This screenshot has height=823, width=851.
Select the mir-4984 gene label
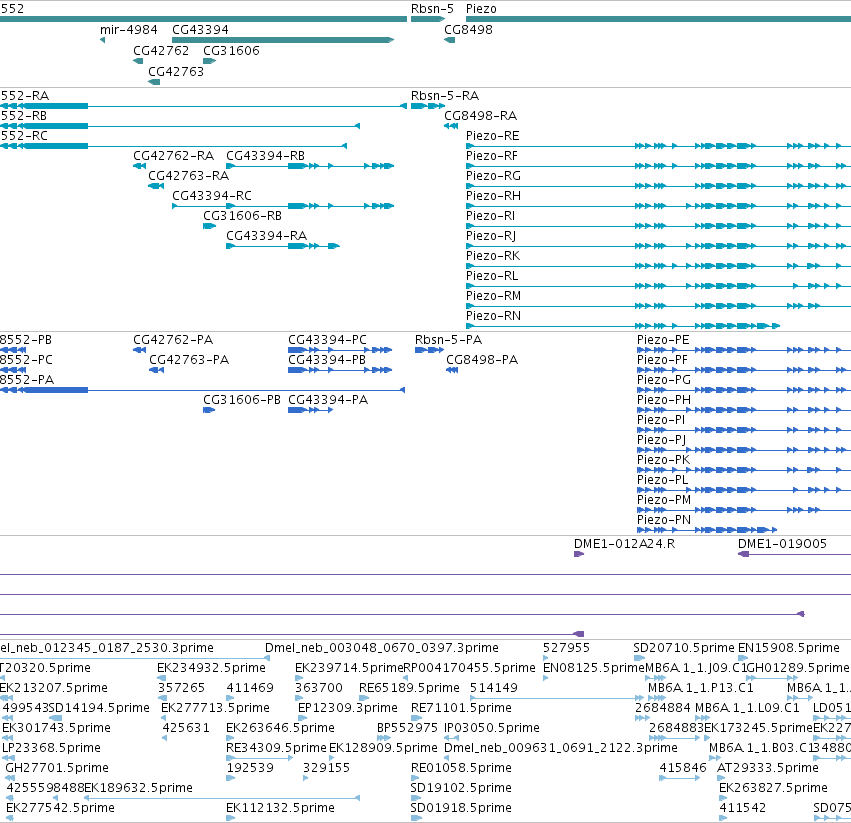click(x=129, y=30)
